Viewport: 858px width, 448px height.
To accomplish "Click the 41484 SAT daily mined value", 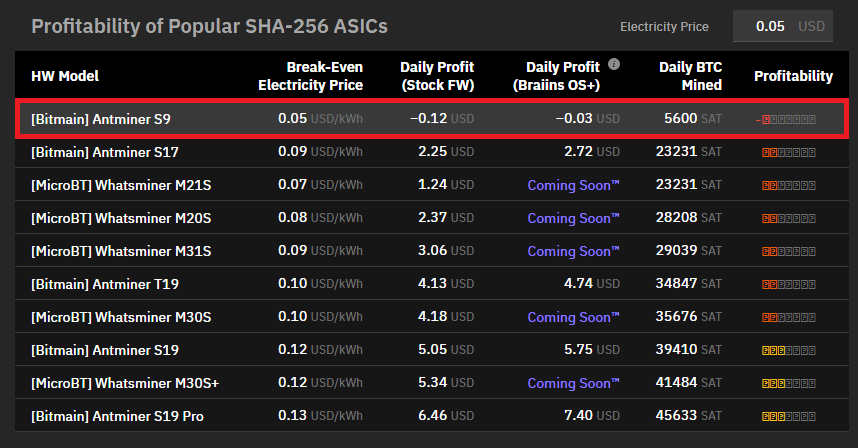I will [689, 382].
